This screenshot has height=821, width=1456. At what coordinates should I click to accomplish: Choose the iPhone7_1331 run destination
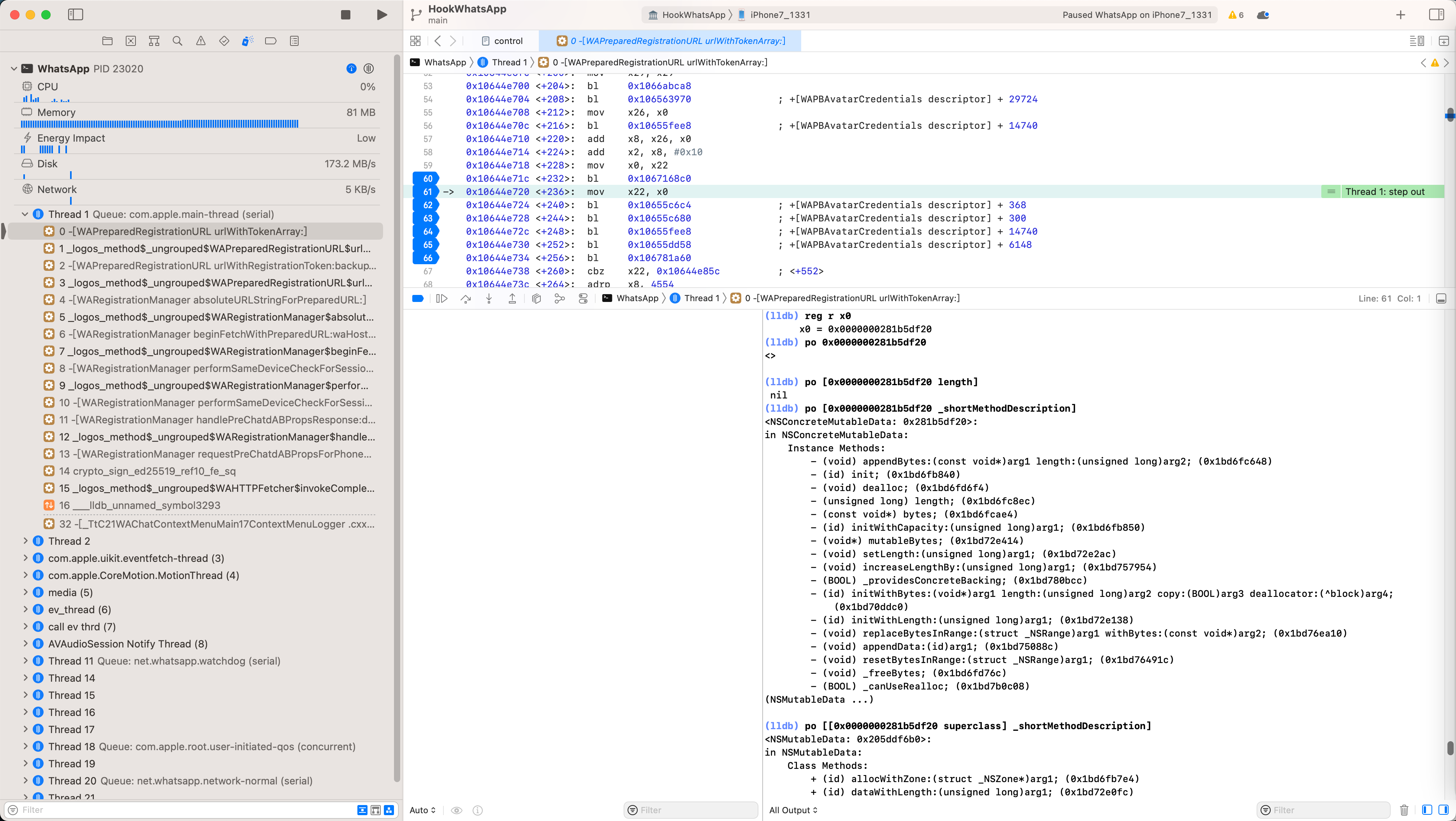[774, 15]
